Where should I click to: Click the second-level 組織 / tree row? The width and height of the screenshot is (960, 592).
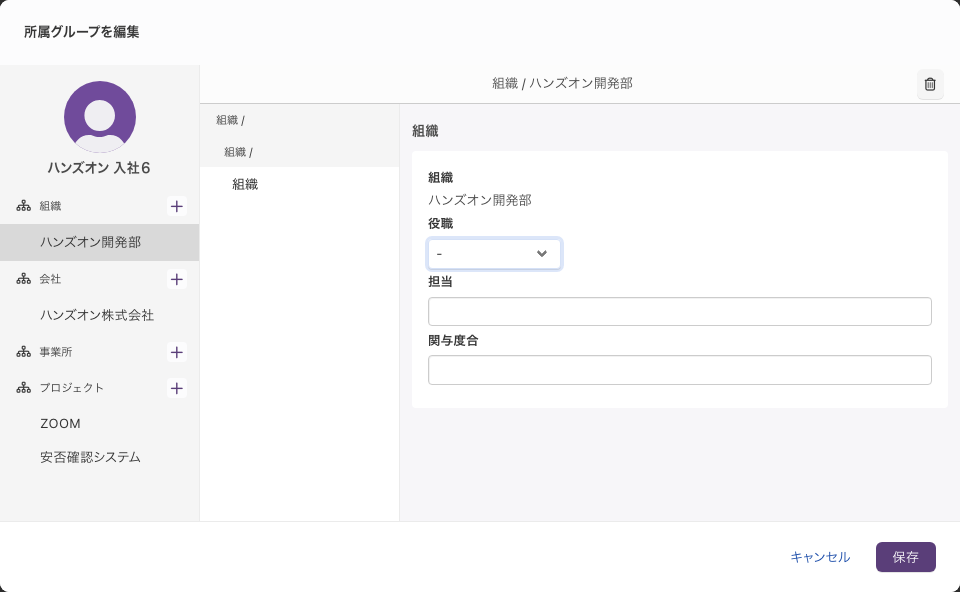[x=299, y=152]
